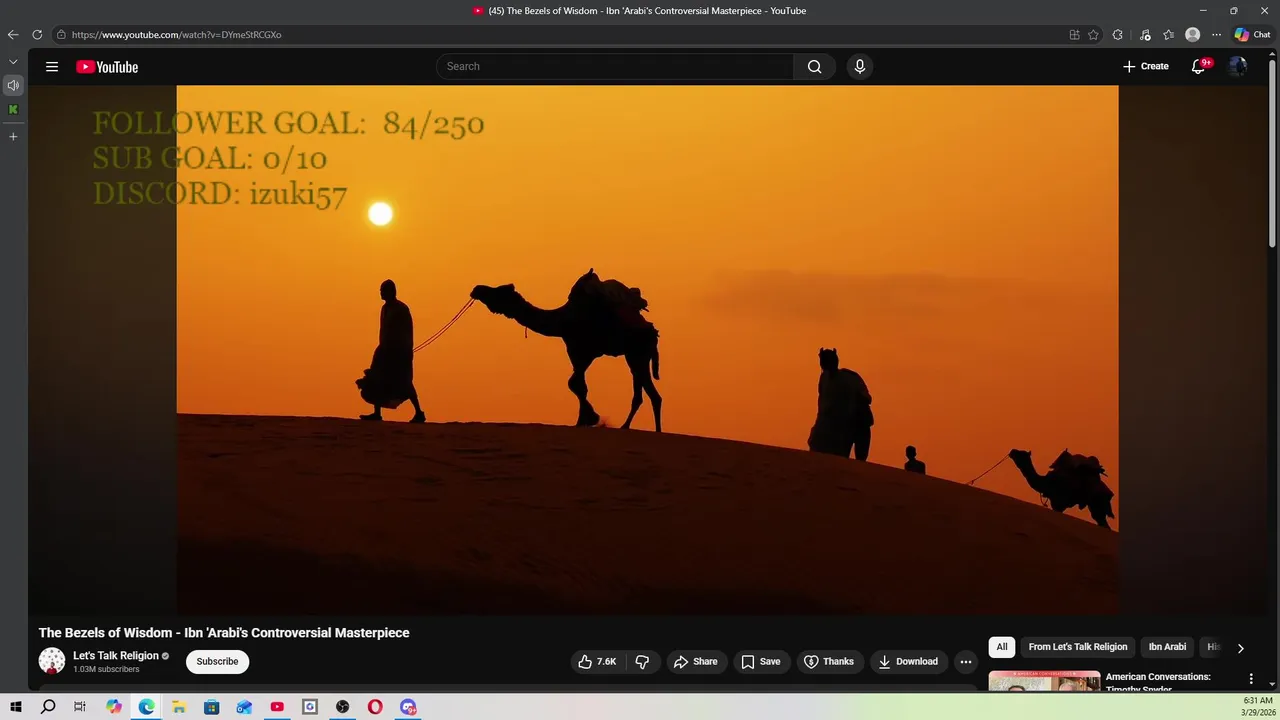The image size is (1280, 720).
Task: Subscribe to Let's Talk Religion
Action: coord(217,662)
